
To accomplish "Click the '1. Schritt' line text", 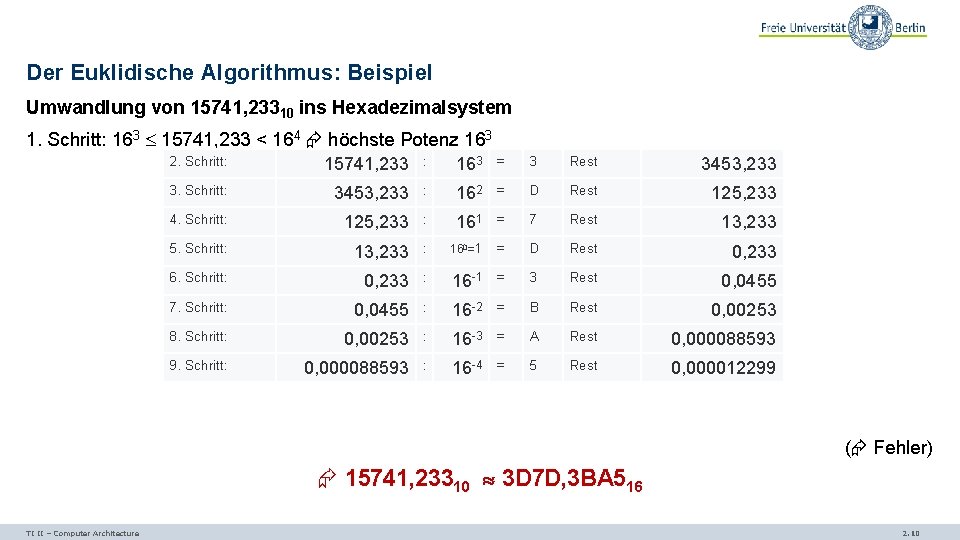I will 259,139.
